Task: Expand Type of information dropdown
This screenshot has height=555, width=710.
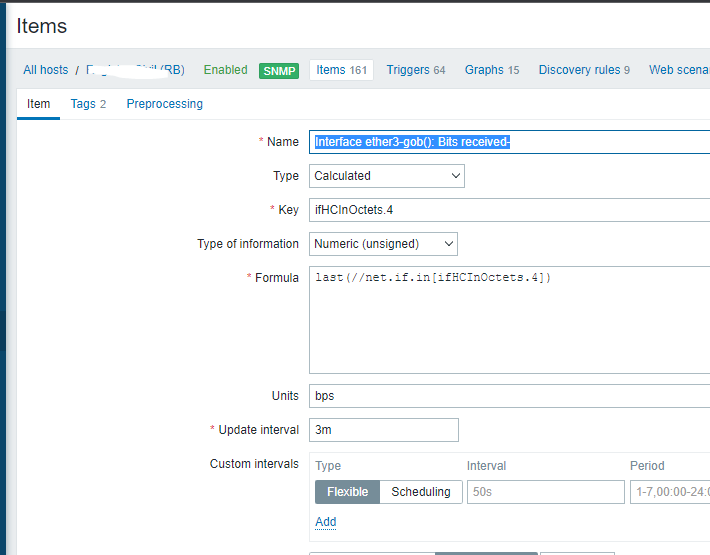Action: tap(382, 244)
